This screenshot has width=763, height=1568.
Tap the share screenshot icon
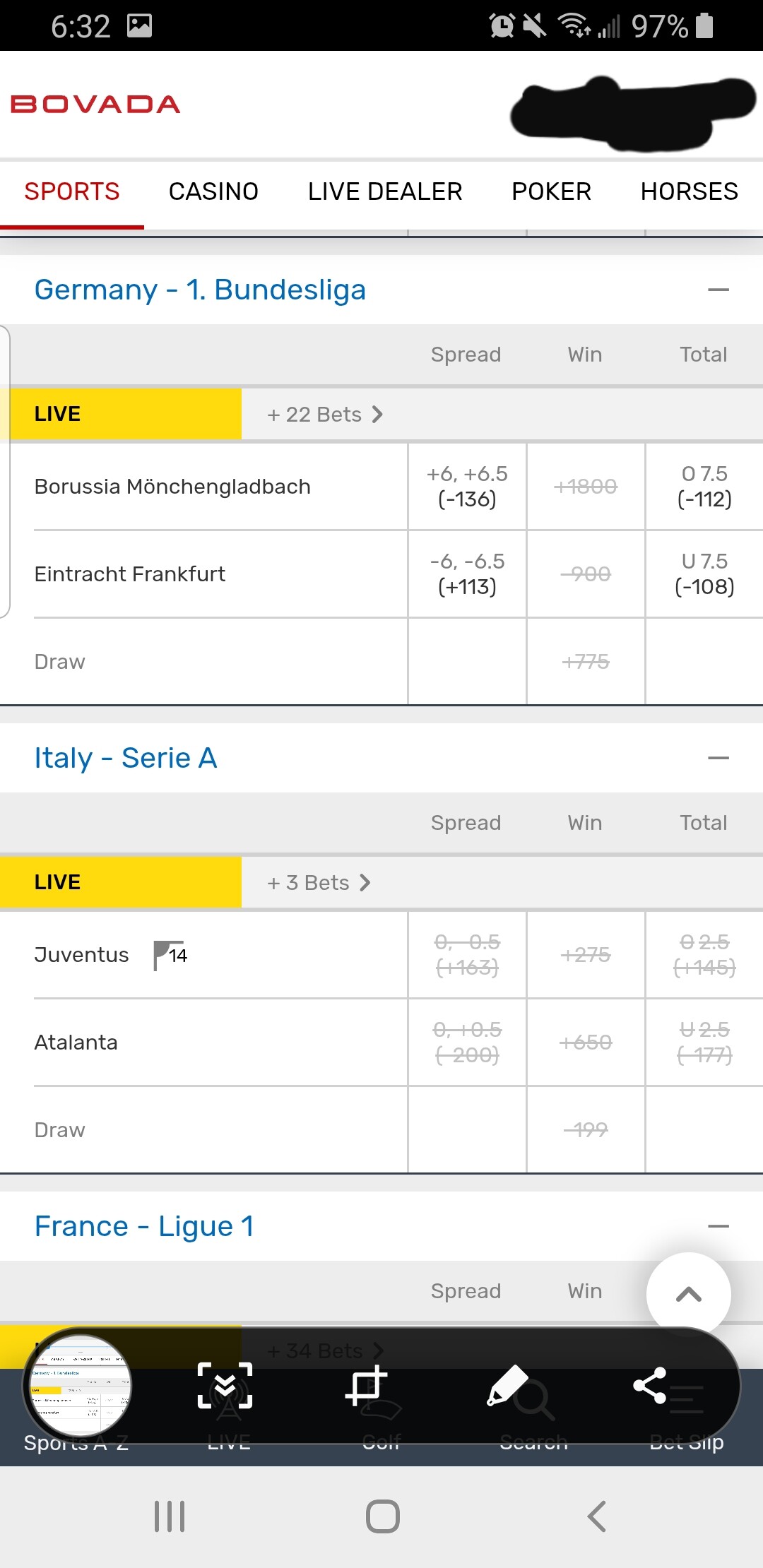650,1385
